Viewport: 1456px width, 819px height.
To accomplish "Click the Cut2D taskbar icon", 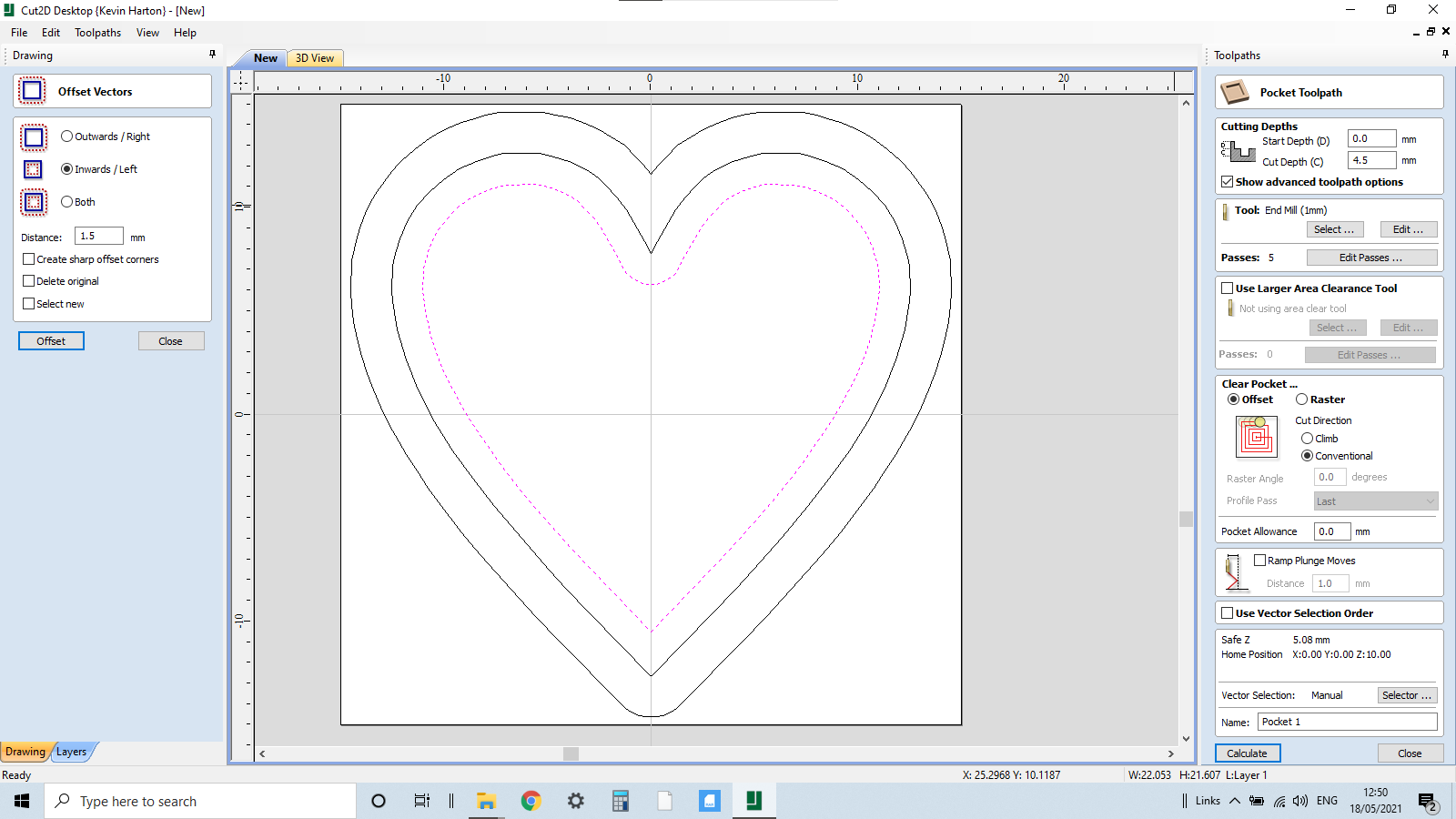I will (x=753, y=801).
